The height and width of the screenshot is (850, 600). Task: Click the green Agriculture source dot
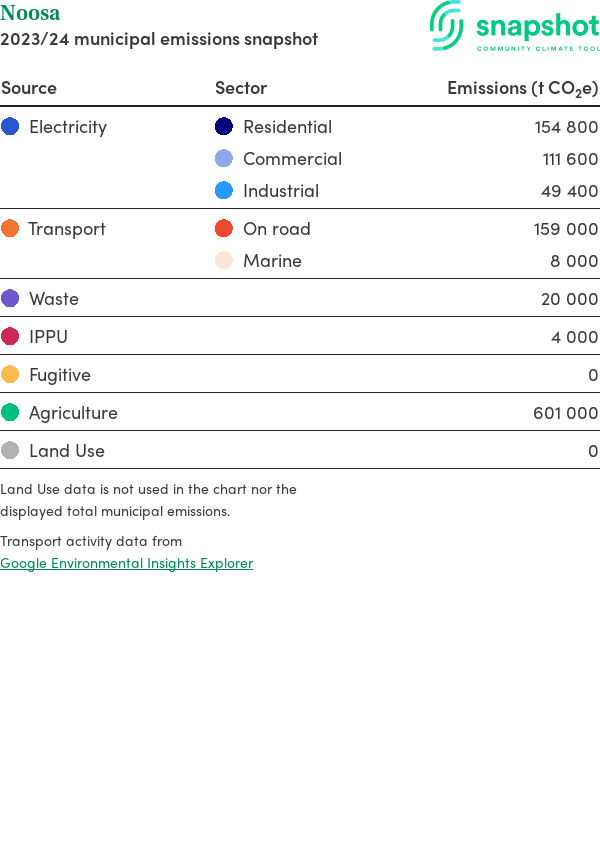tap(10, 413)
